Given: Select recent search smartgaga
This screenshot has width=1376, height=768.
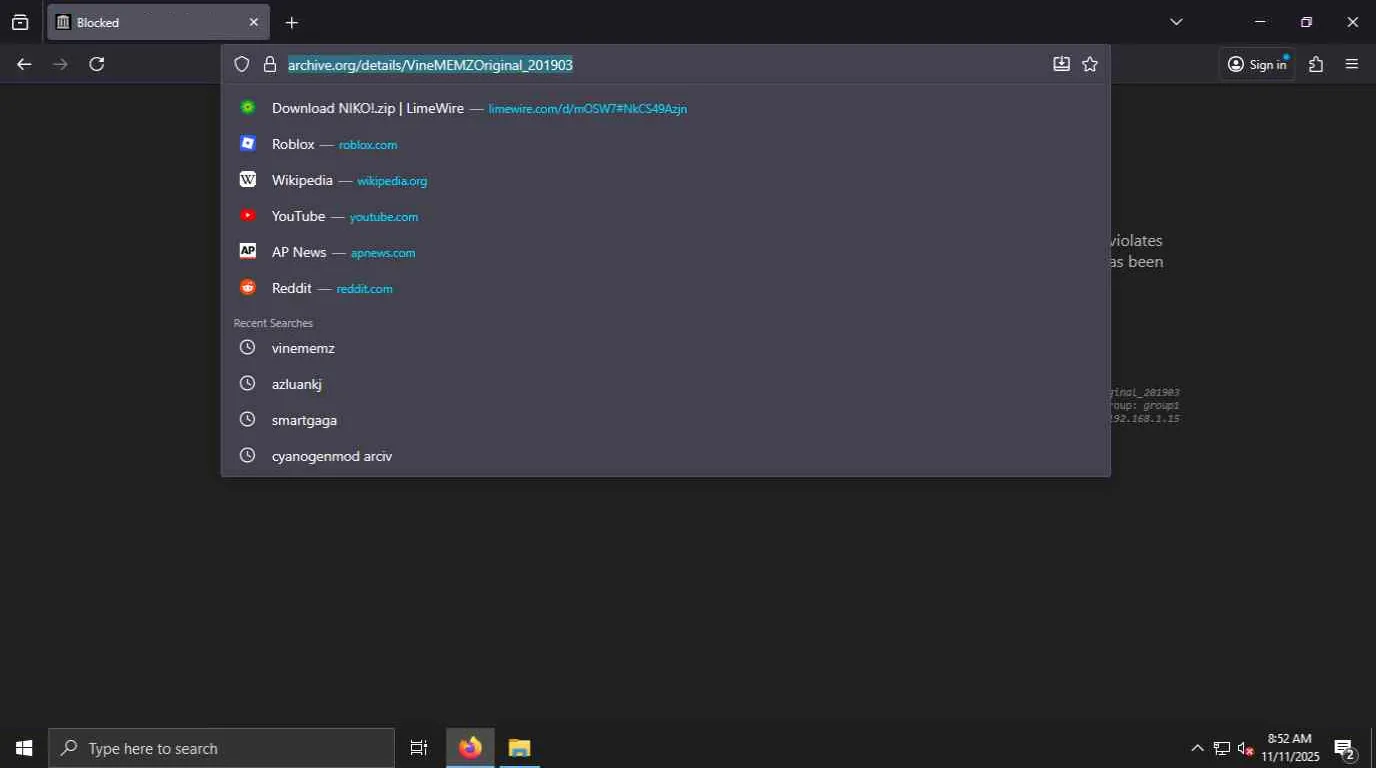Looking at the screenshot, I should click(665, 420).
